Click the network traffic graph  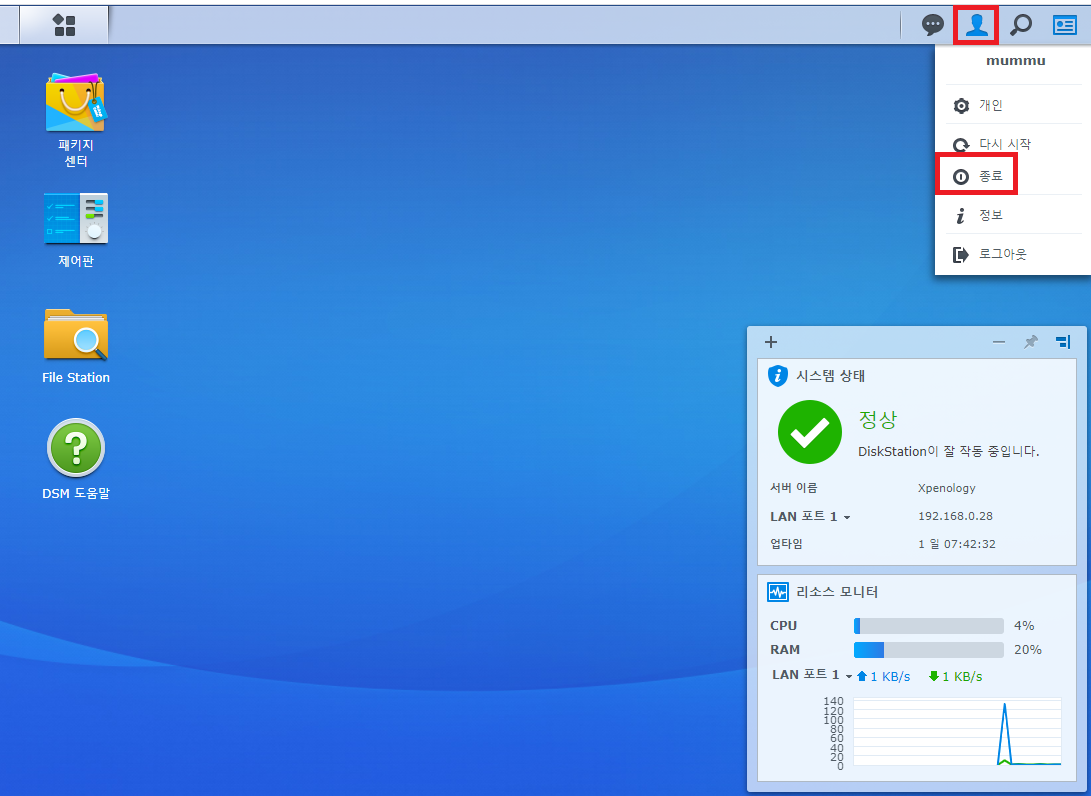[x=957, y=732]
